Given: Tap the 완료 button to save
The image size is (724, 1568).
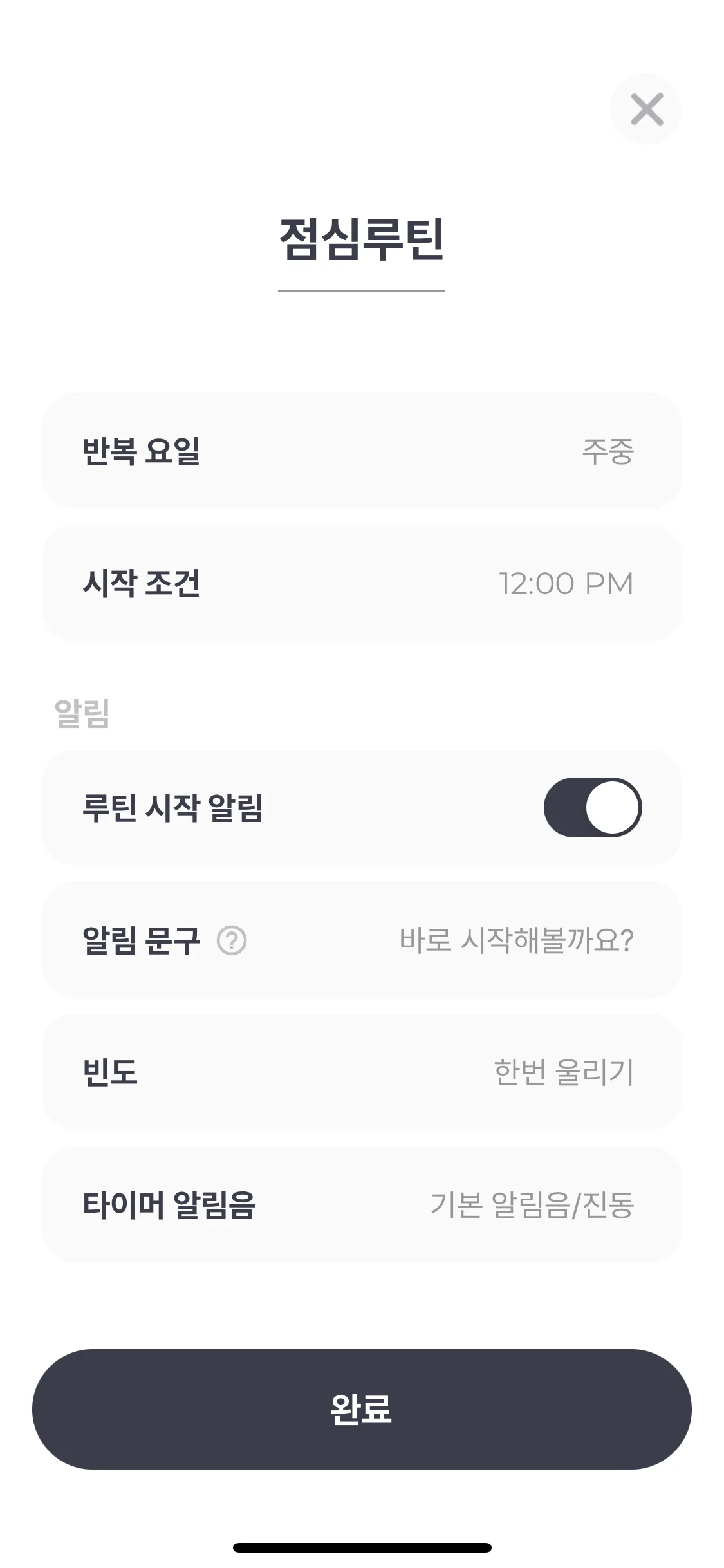Looking at the screenshot, I should pyautogui.click(x=362, y=1409).
